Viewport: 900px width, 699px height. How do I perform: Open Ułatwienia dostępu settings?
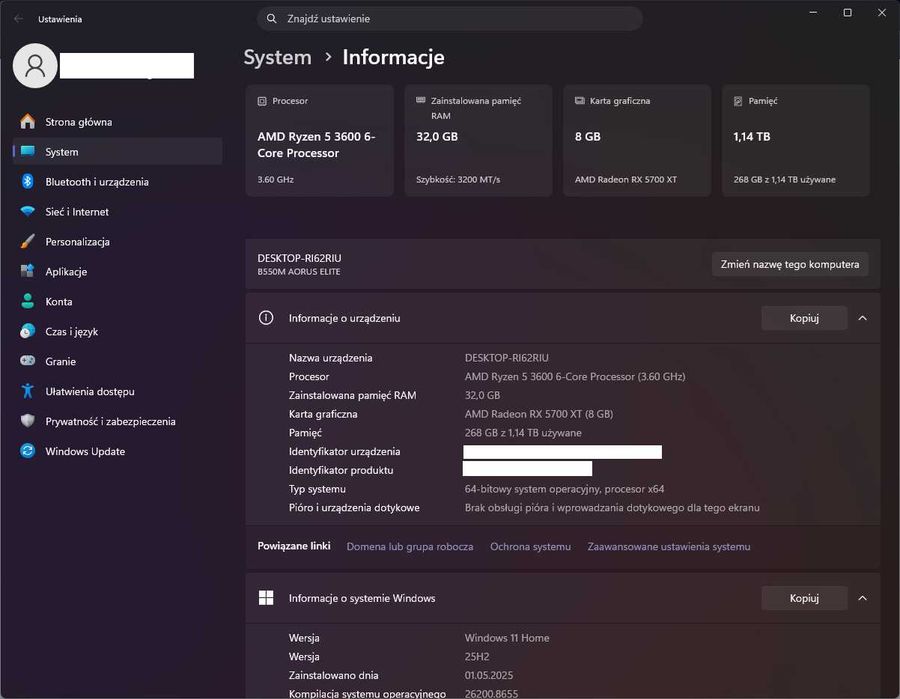click(117, 391)
